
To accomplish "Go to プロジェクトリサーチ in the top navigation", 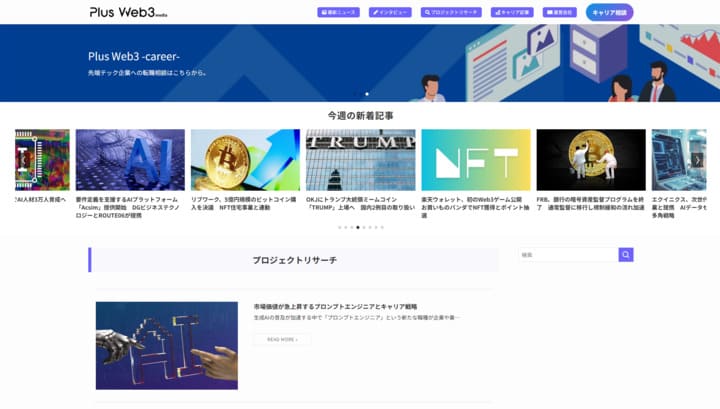I will pyautogui.click(x=451, y=13).
